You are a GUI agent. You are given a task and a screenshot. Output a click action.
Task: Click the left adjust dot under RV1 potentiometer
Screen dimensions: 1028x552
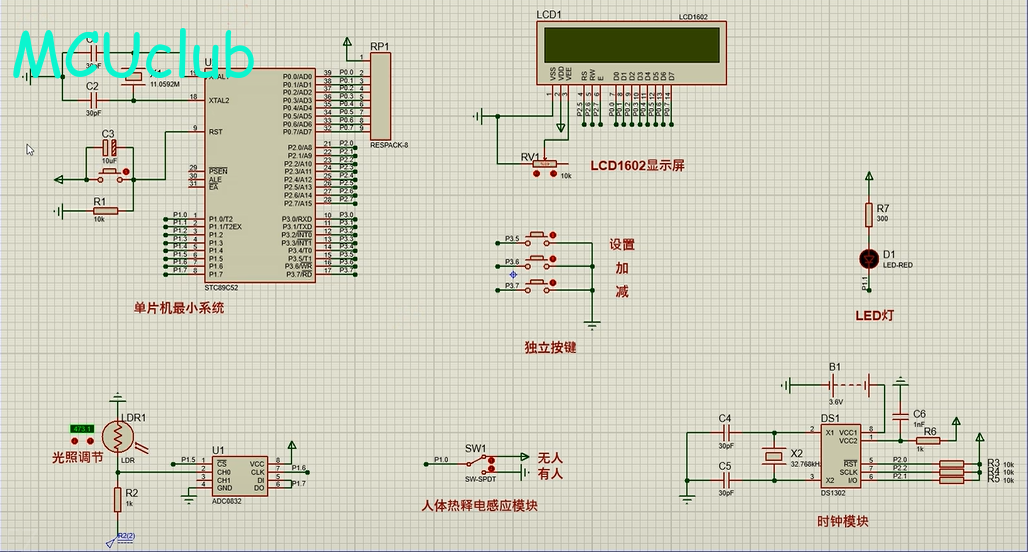click(x=538, y=174)
